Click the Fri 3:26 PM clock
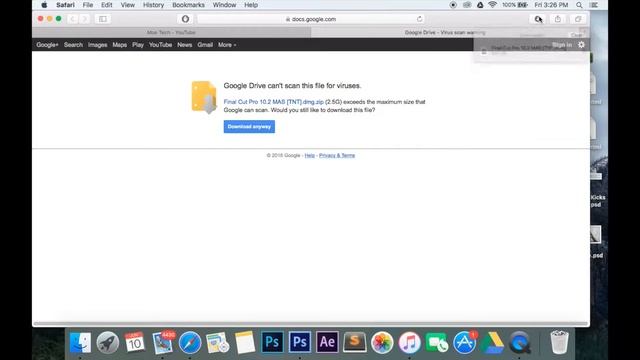Image resolution: width=640 pixels, height=360 pixels. click(551, 5)
